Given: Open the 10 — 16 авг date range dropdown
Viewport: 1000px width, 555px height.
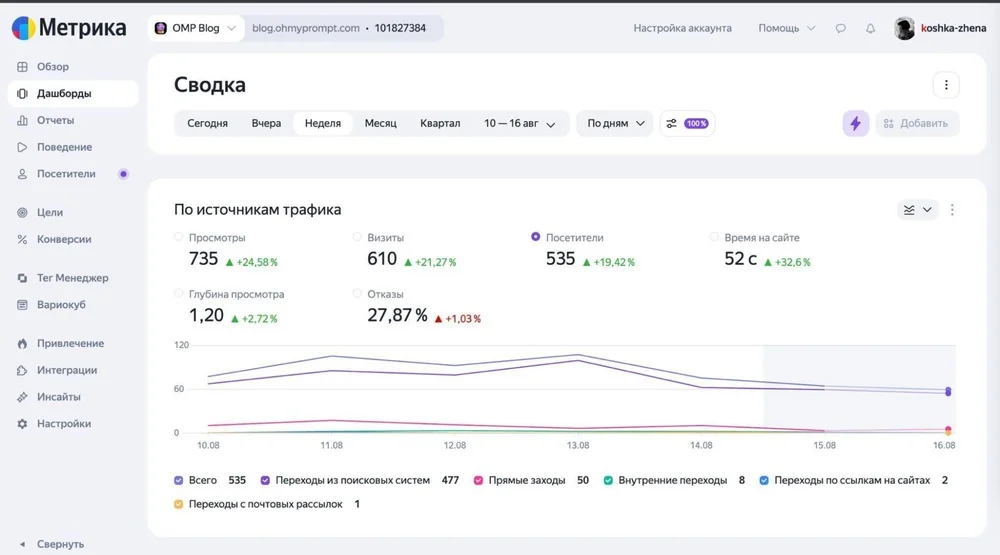Looking at the screenshot, I should (x=519, y=123).
